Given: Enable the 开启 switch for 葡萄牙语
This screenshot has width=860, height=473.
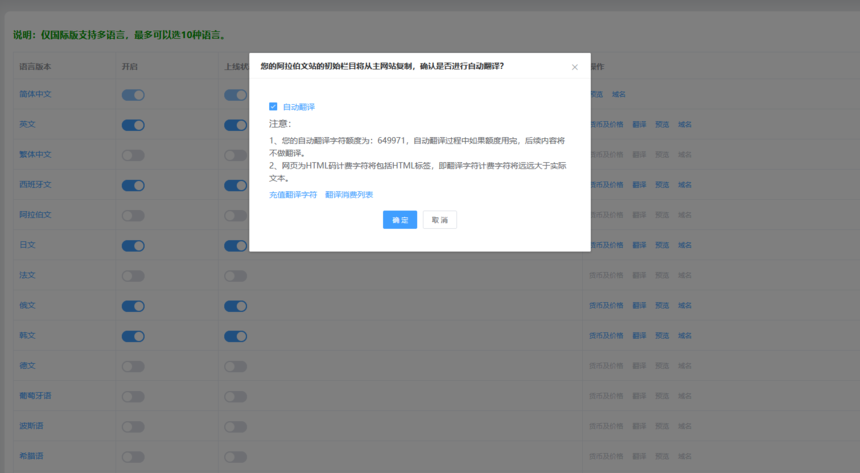Looking at the screenshot, I should pyautogui.click(x=133, y=397).
